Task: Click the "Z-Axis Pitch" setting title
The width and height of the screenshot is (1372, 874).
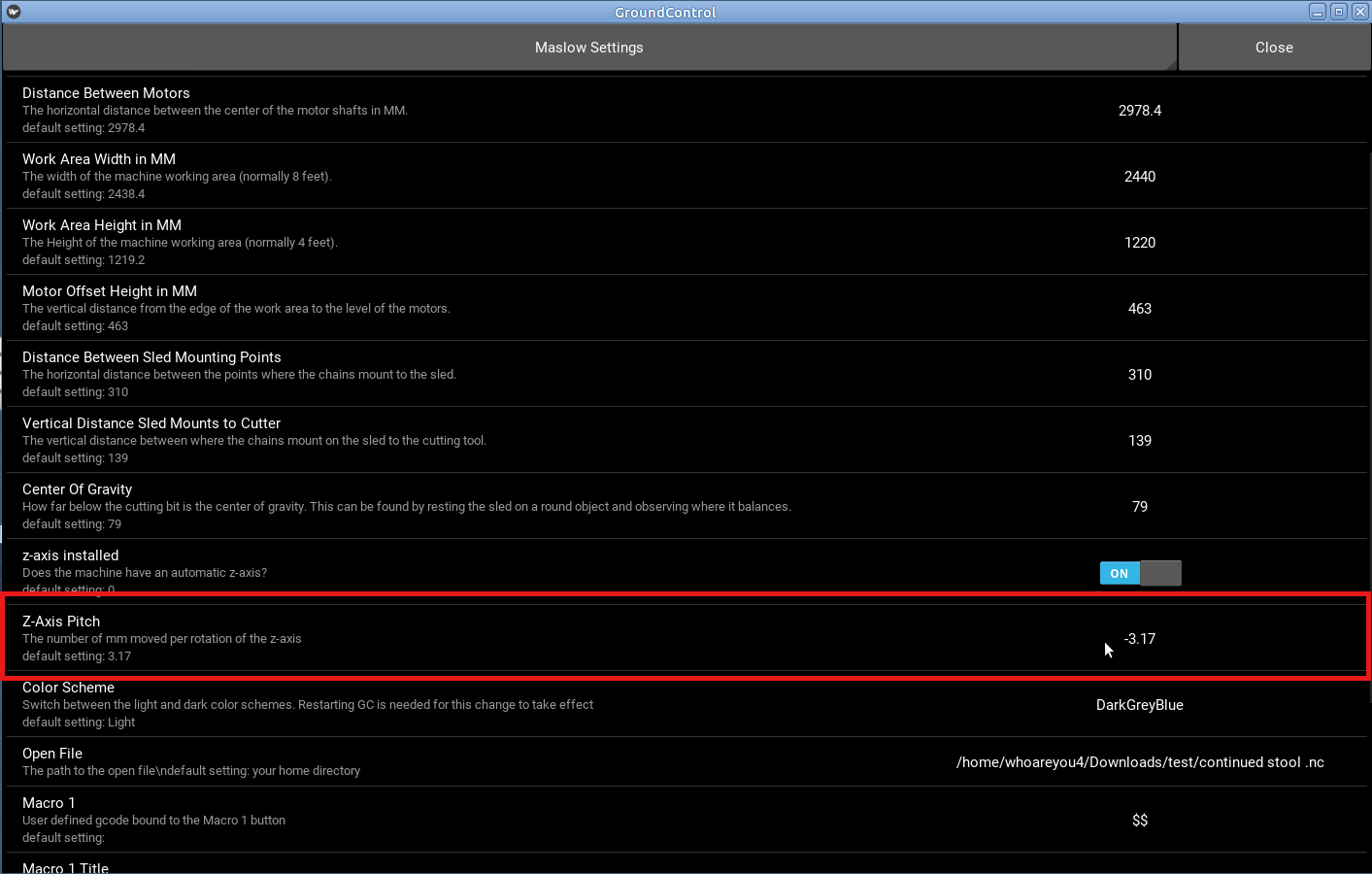Action: click(x=61, y=622)
